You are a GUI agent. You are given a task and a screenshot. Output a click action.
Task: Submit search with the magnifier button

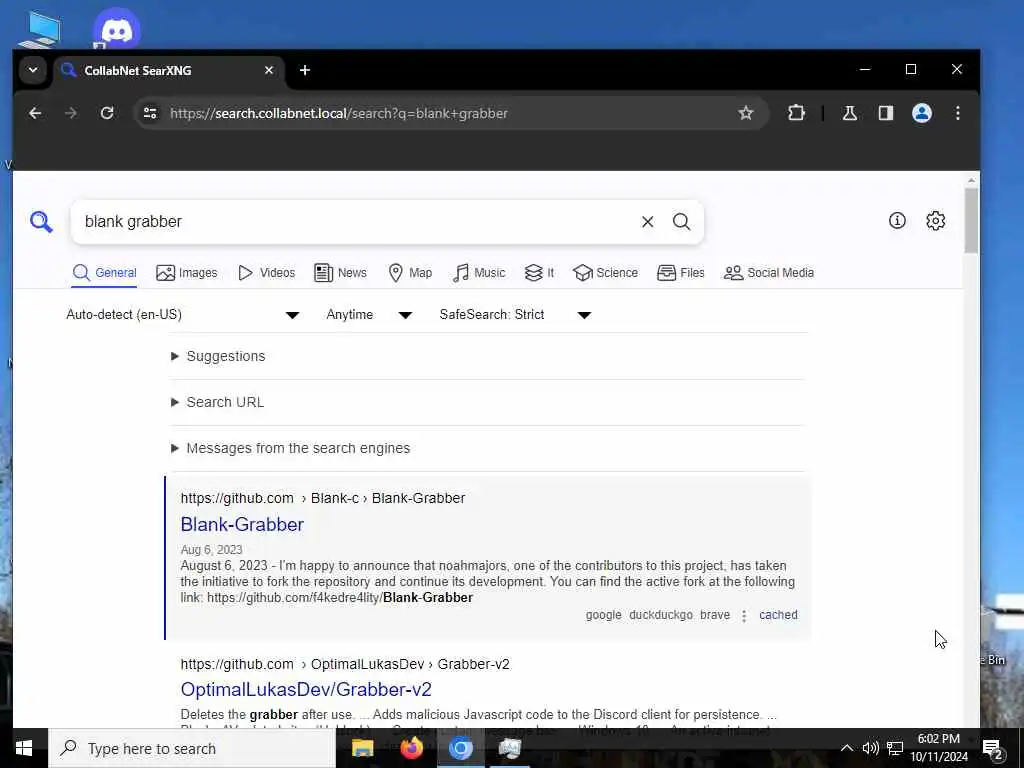681,222
